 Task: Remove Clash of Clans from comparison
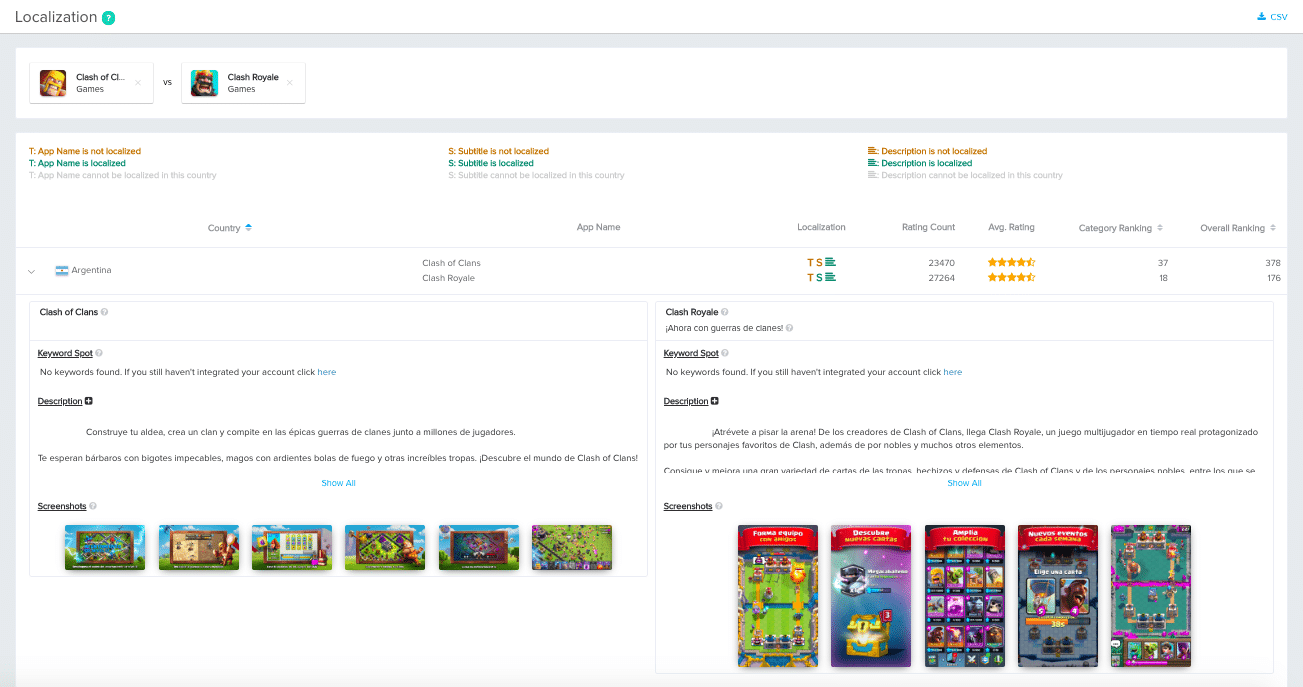point(138,83)
